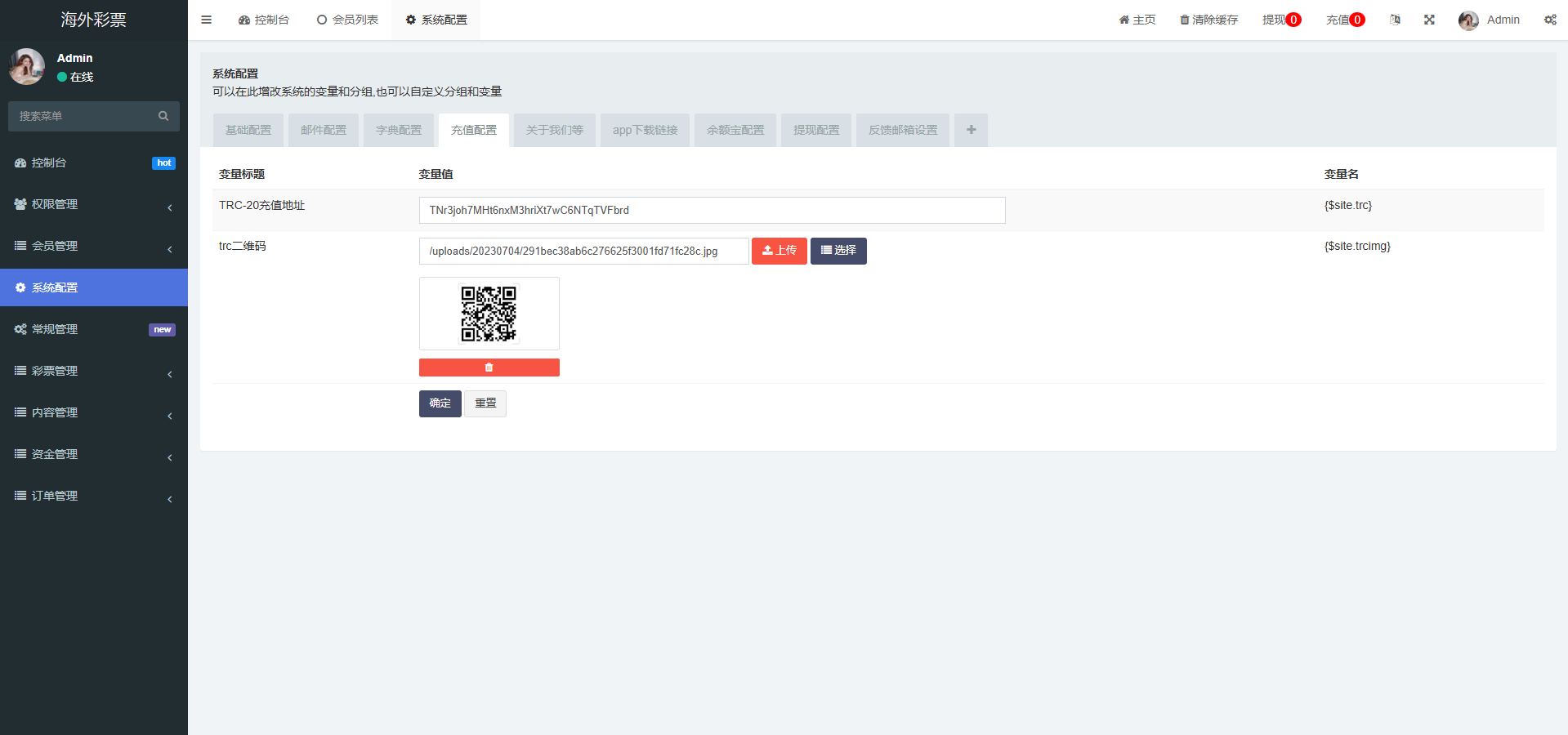Open the language translate icon
Image resolution: width=1568 pixels, height=735 pixels.
[1395, 20]
